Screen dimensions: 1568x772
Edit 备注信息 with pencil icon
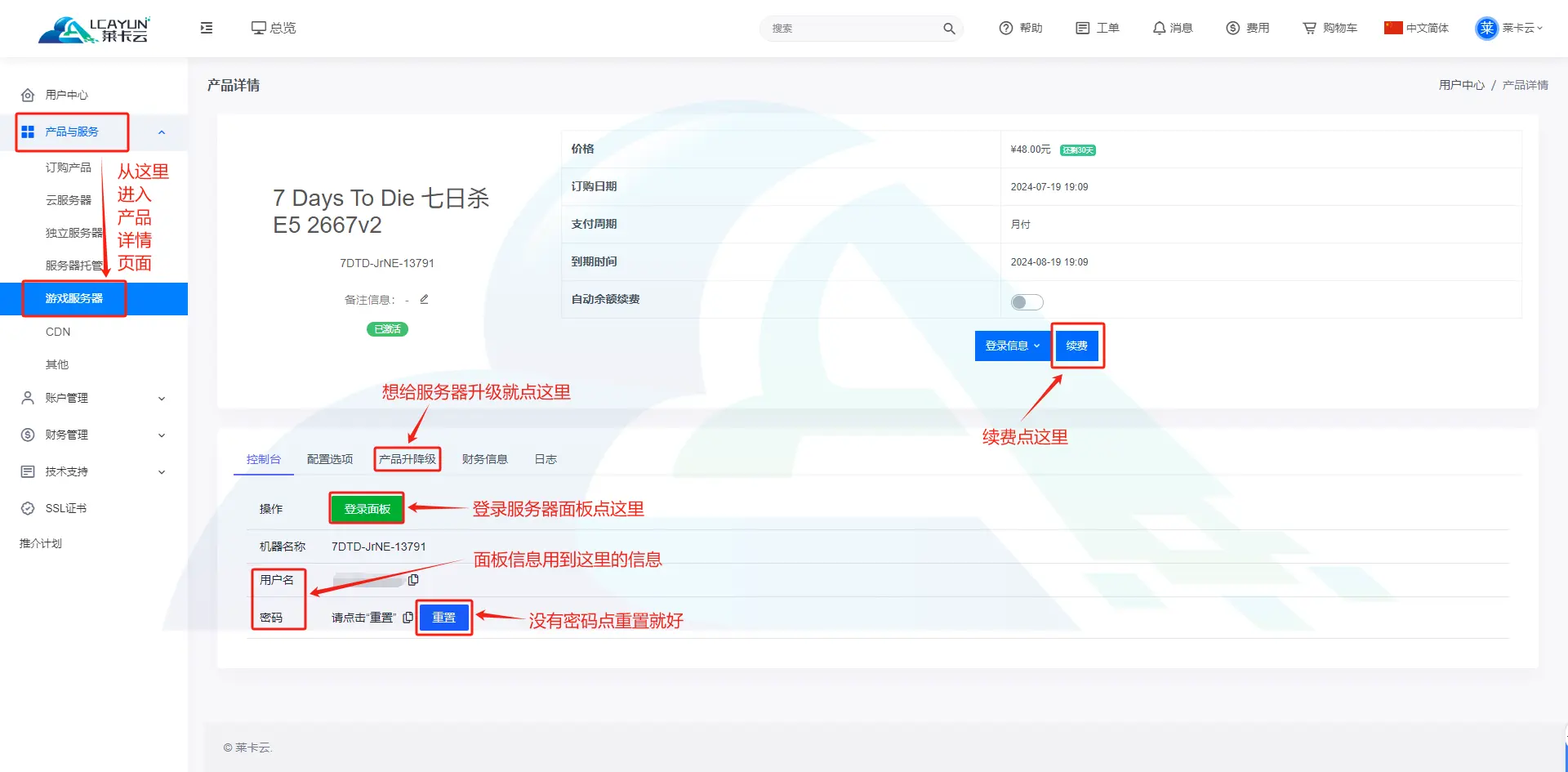[424, 299]
